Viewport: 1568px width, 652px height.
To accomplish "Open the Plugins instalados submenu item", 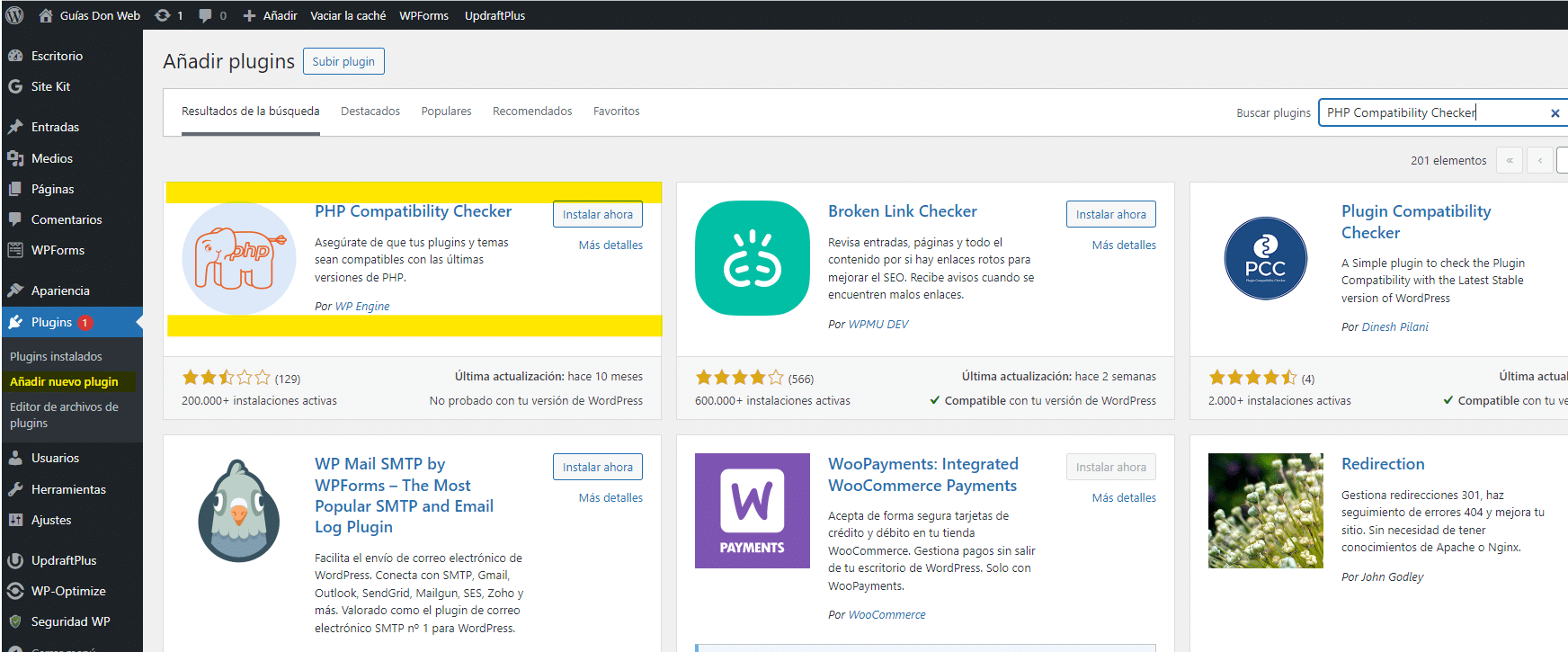I will tap(56, 356).
